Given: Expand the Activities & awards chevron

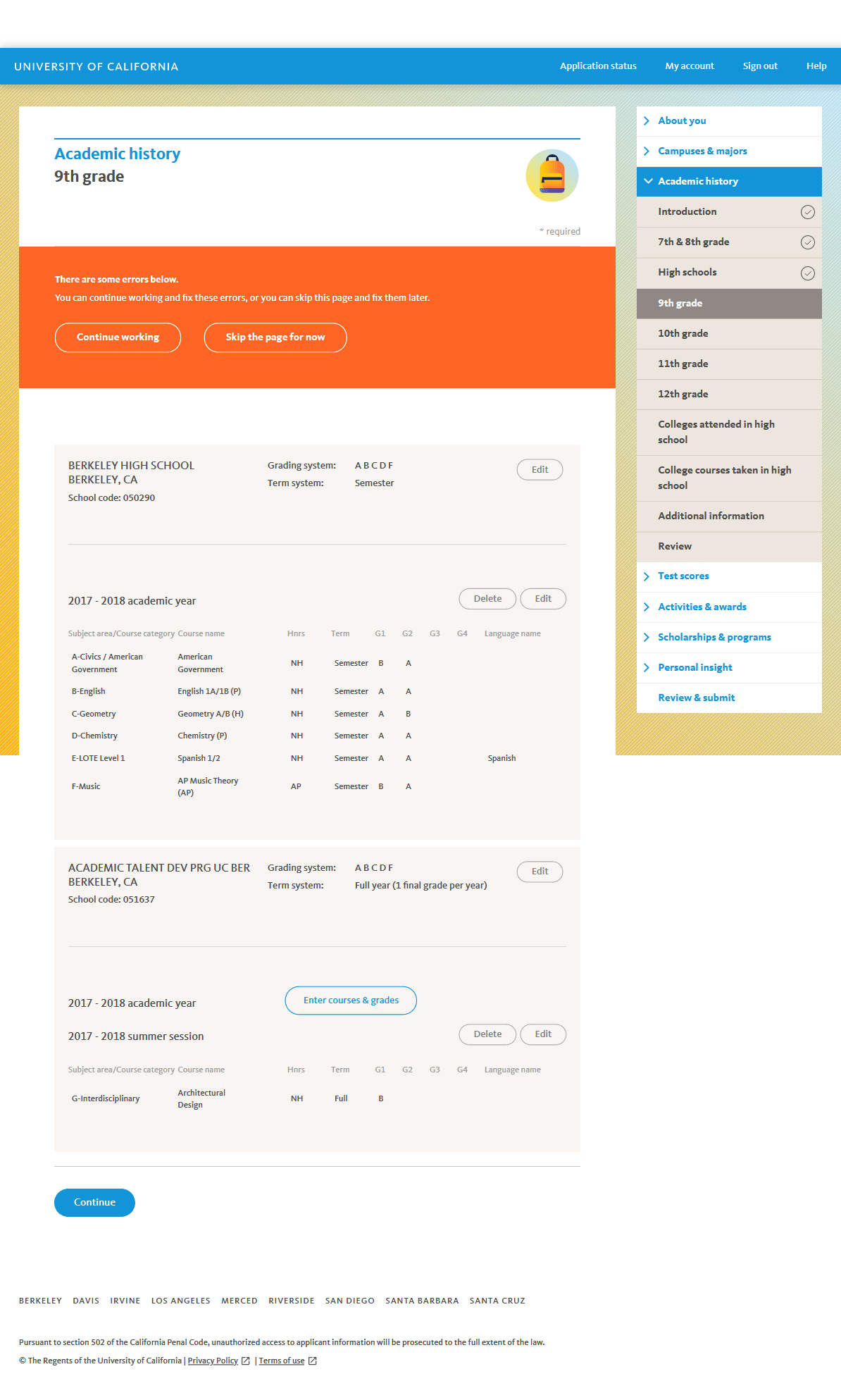Looking at the screenshot, I should (x=647, y=607).
